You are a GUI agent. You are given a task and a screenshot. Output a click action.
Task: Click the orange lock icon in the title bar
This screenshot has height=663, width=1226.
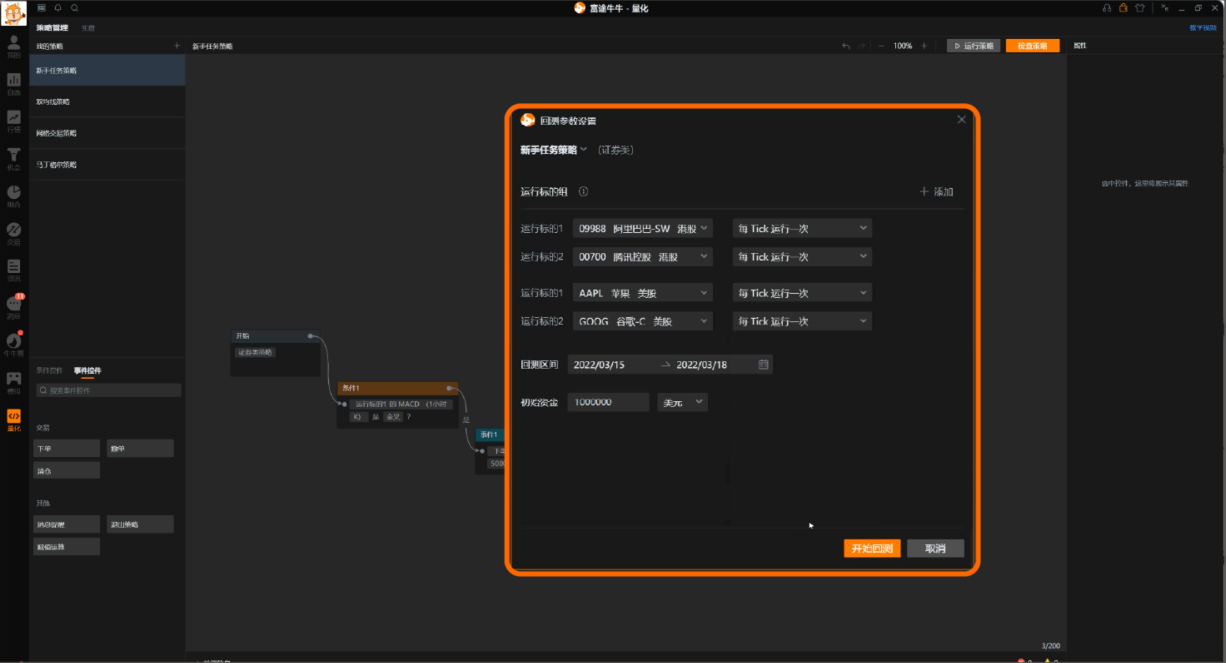click(x=1124, y=7)
